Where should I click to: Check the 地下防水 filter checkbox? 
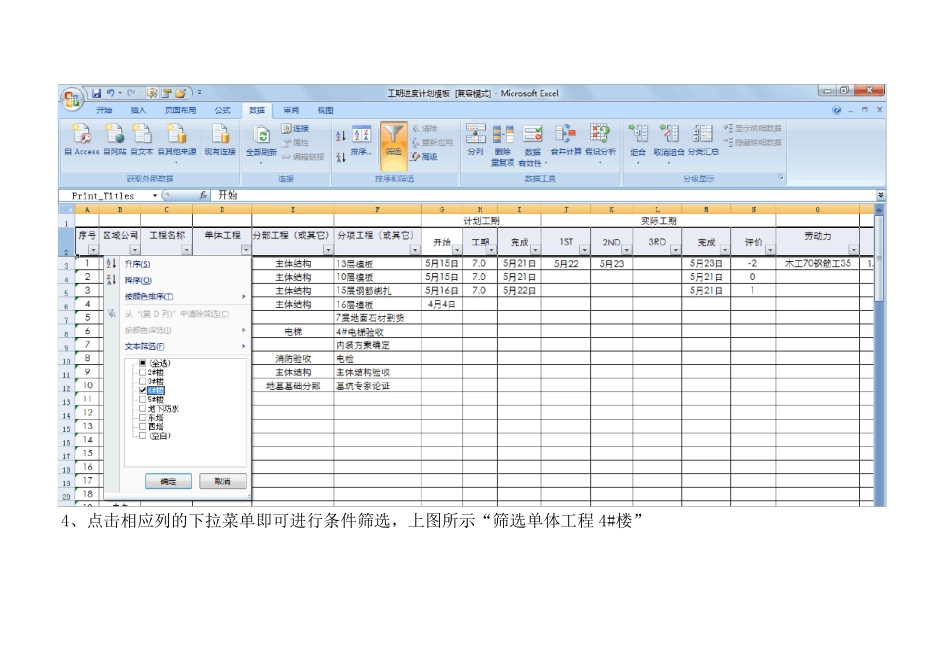[x=142, y=408]
